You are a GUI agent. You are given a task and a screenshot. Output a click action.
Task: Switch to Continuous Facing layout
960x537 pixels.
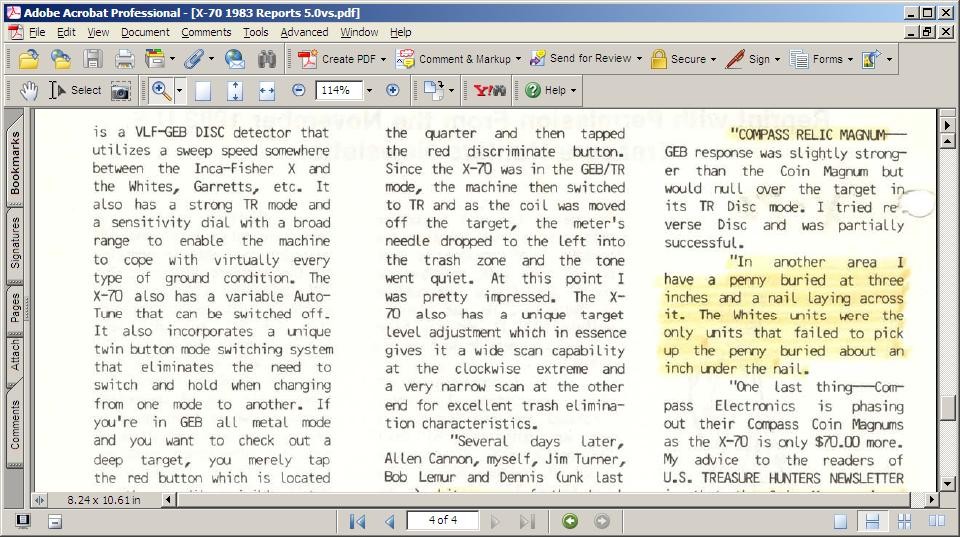tap(904, 521)
